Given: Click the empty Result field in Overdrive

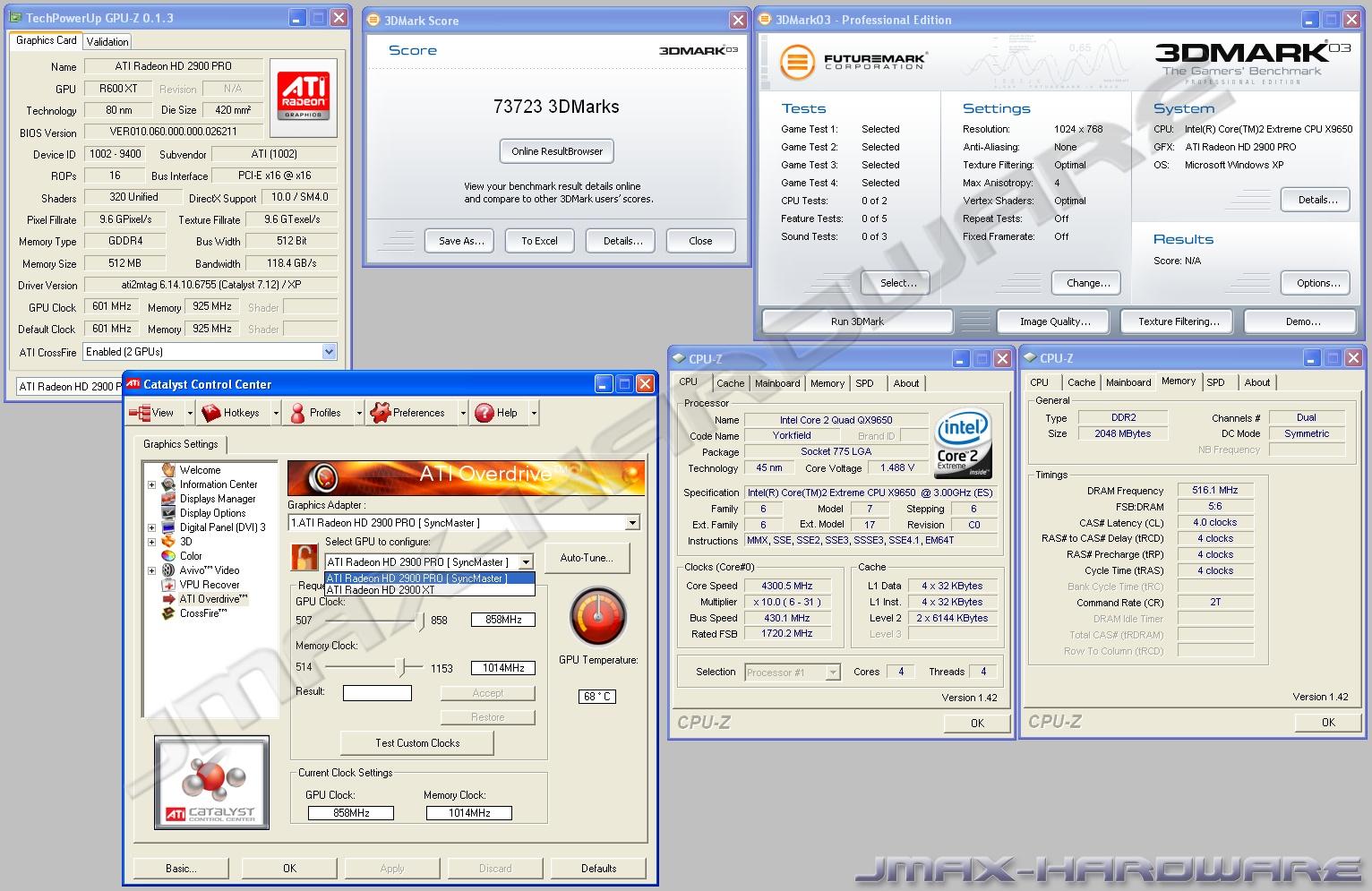Looking at the screenshot, I should point(377,693).
